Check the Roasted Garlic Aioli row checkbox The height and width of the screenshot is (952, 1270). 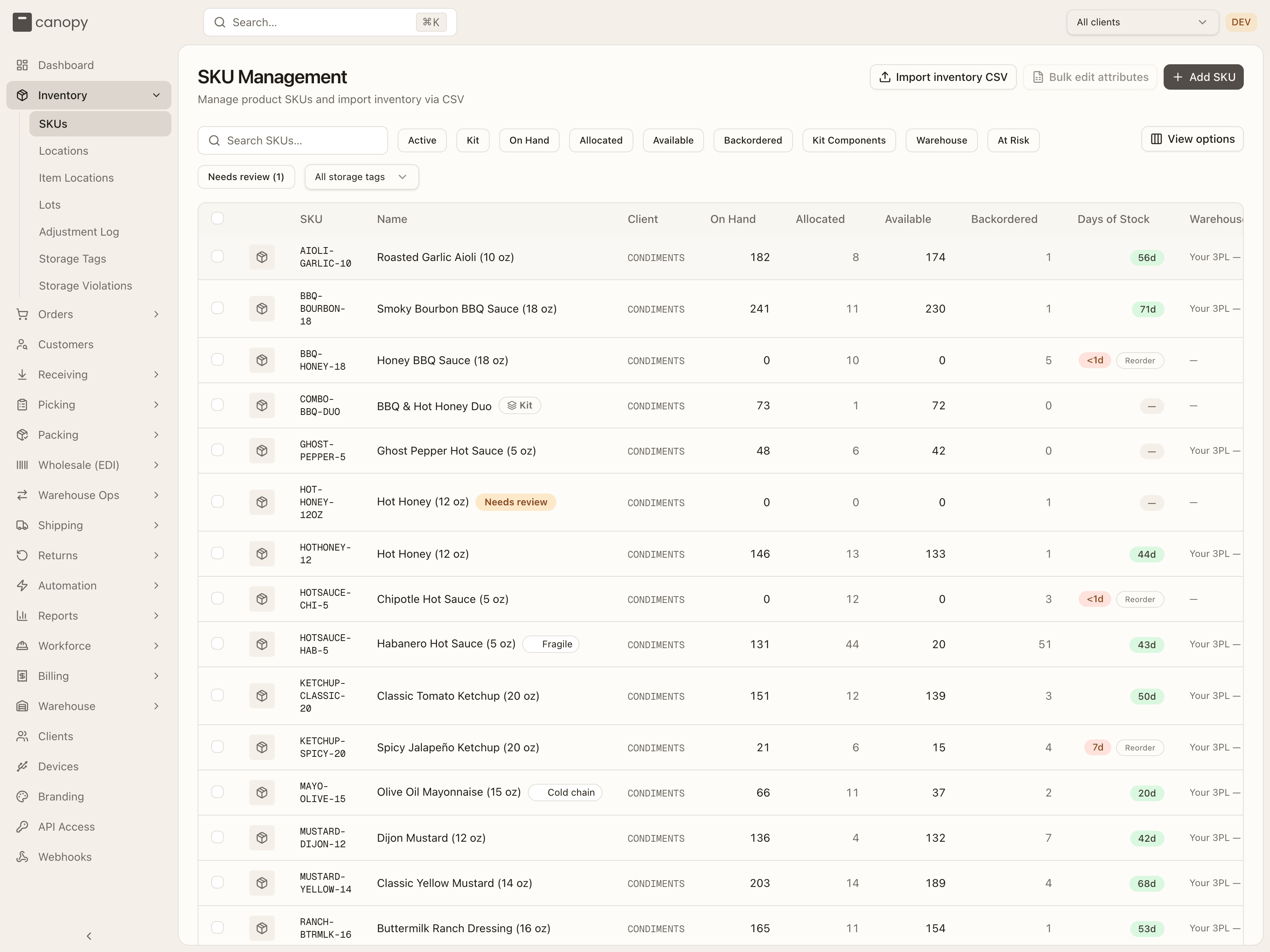217,257
